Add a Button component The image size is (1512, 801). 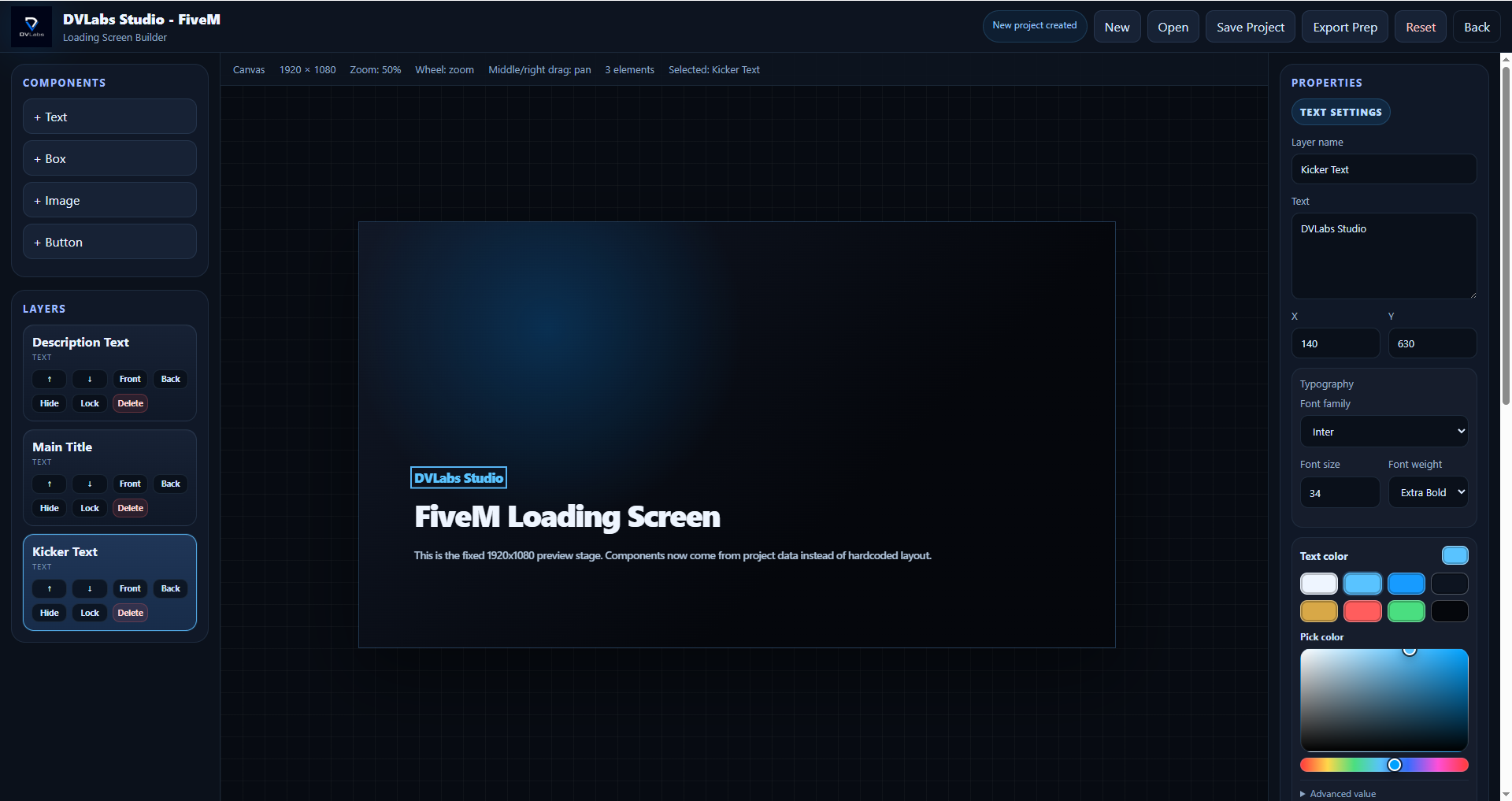click(109, 242)
